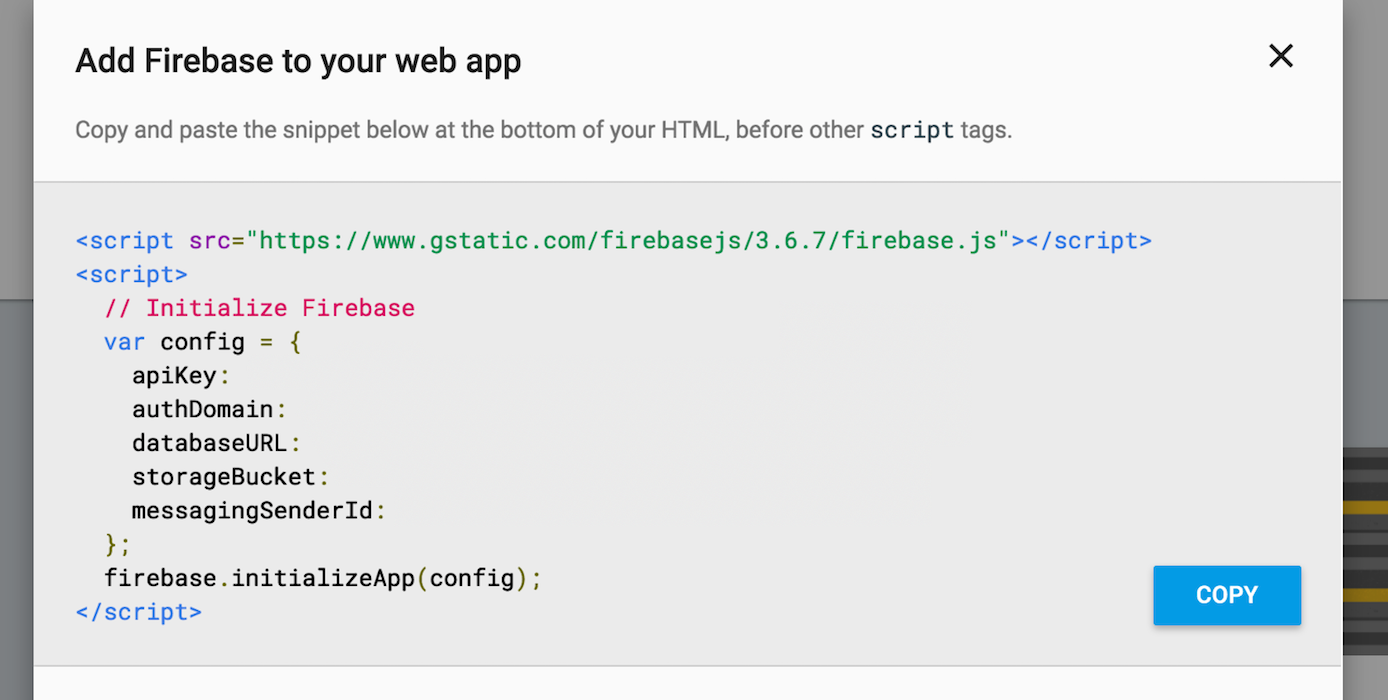Click the firebase.initializeApp(config) call
Viewport: 1388px width, 700px height.
322,578
